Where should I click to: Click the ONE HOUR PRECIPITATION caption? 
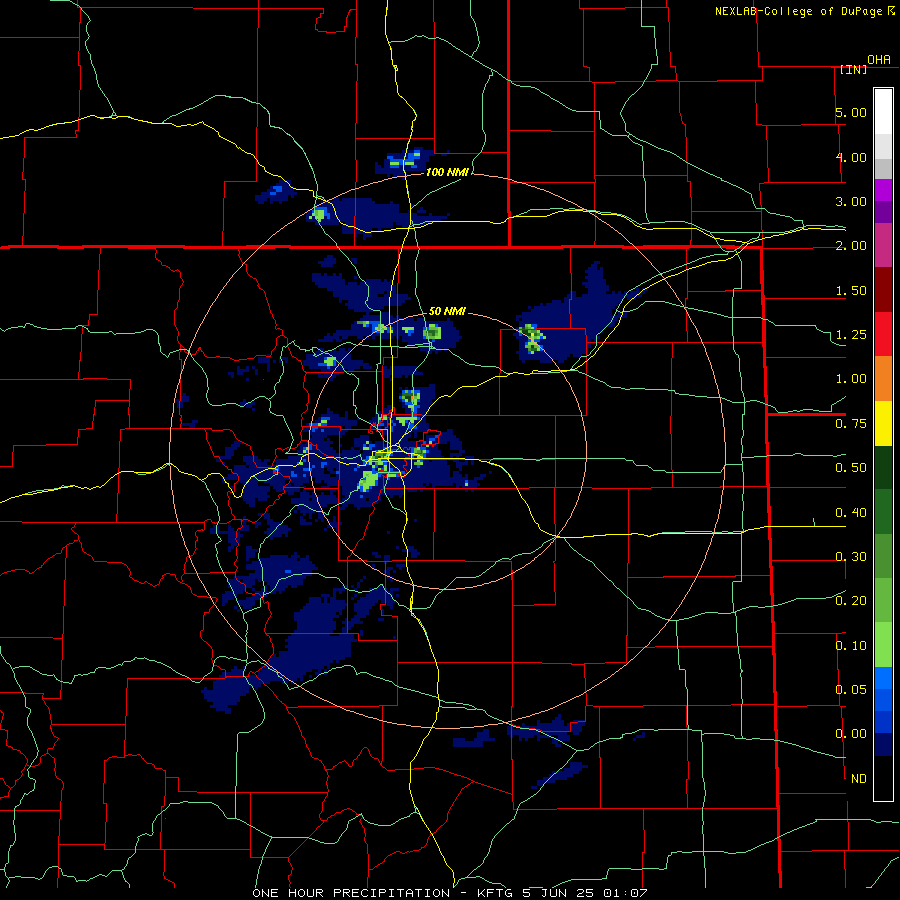pos(351,893)
